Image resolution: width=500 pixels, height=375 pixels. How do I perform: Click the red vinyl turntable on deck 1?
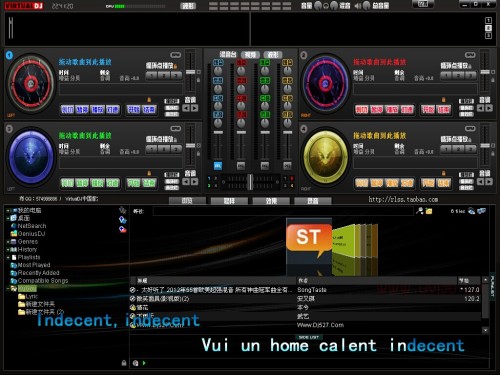(x=31, y=83)
